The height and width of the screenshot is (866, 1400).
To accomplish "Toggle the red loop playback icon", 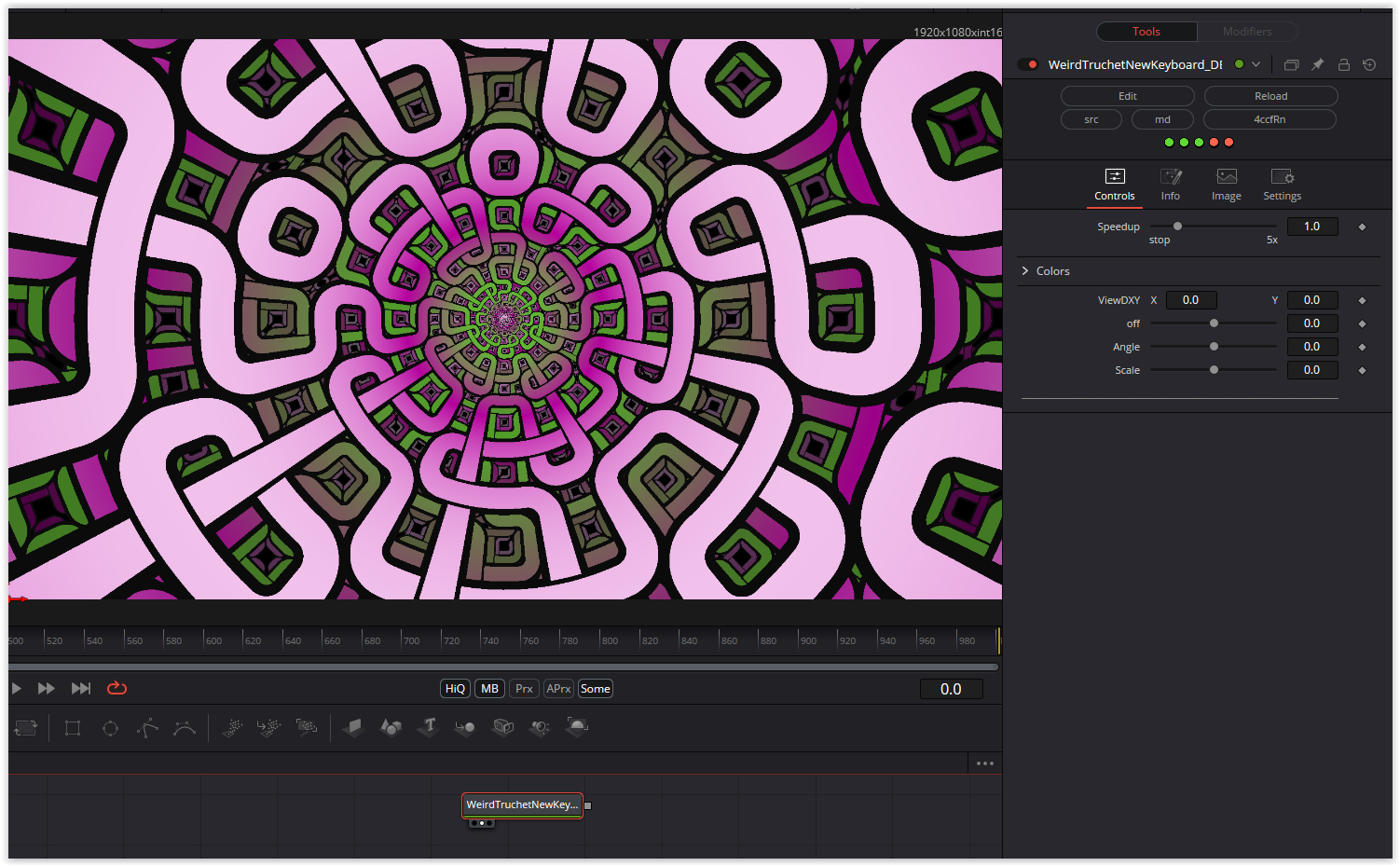I will click(x=117, y=689).
